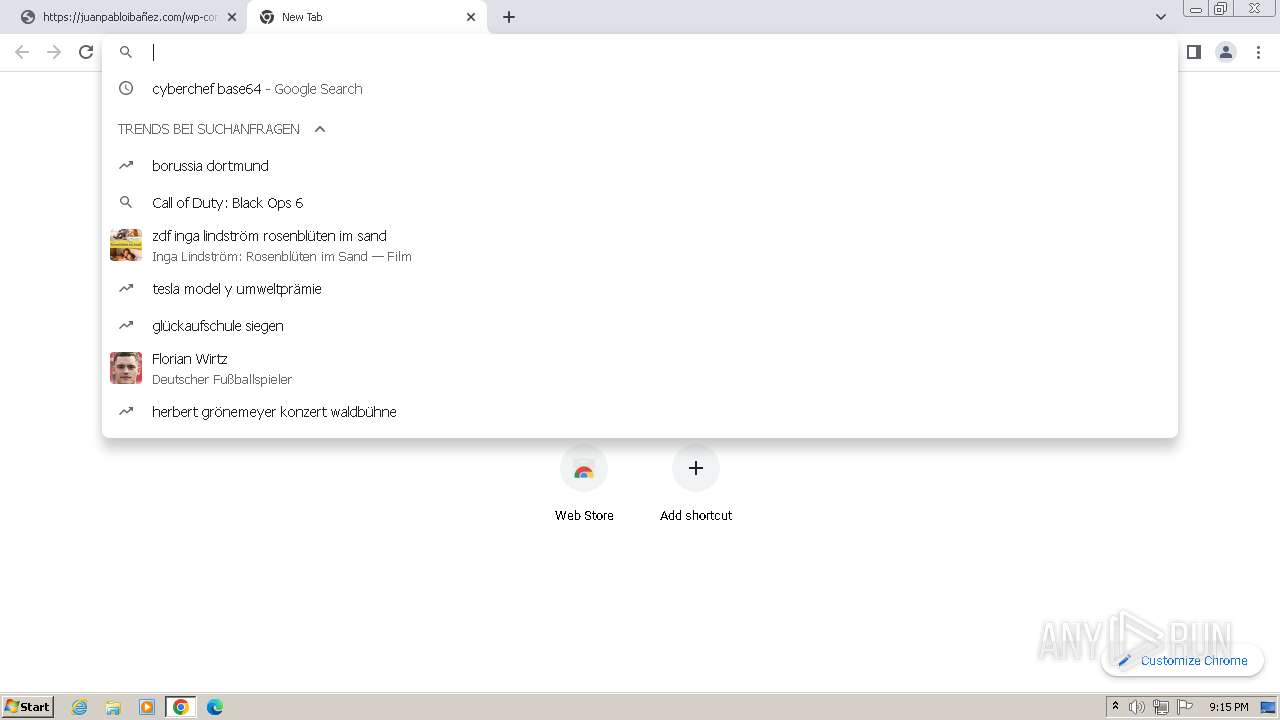Show hidden tray icons arrow
The image size is (1280, 720).
tap(1115, 706)
